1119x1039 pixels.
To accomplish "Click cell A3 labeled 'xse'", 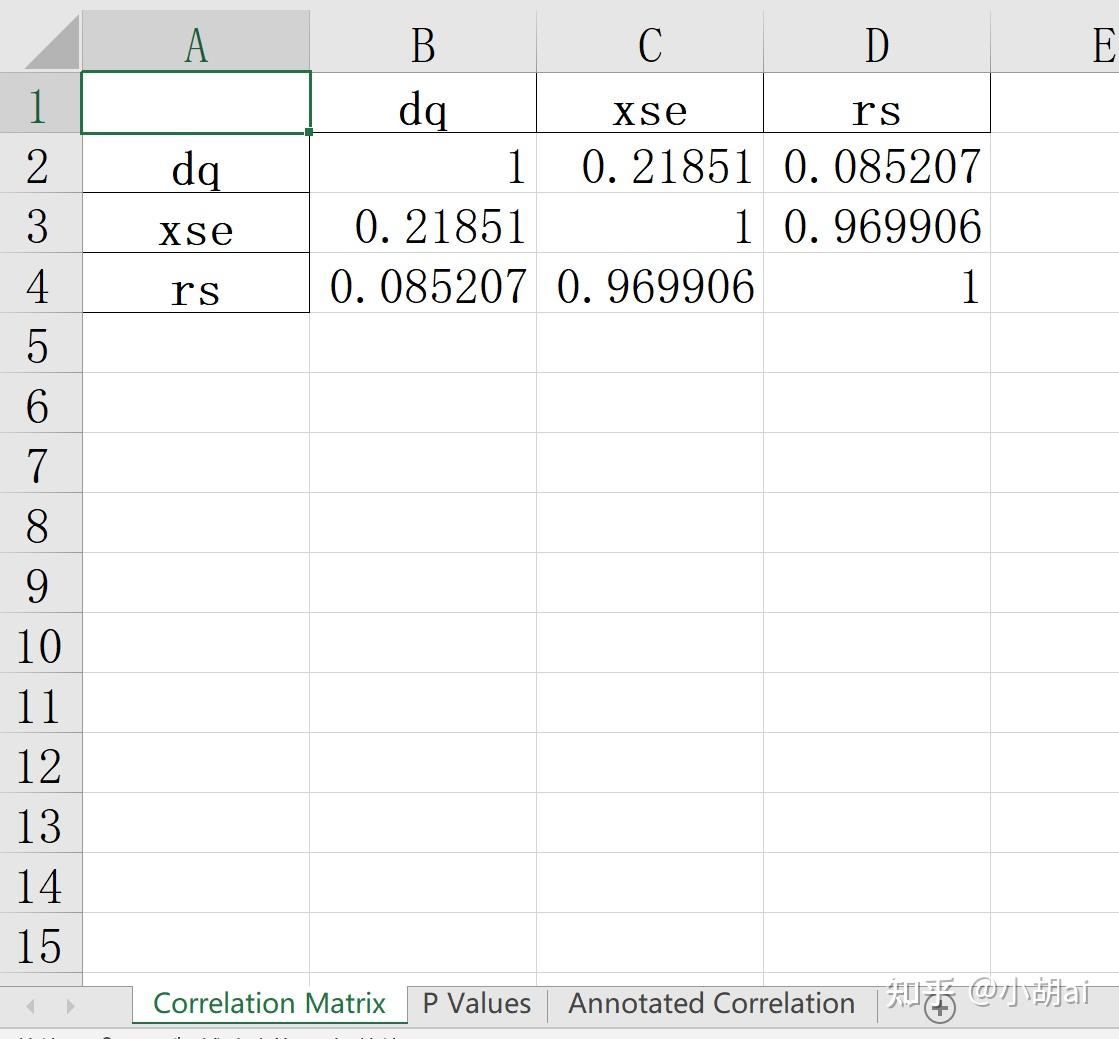I will (196, 223).
